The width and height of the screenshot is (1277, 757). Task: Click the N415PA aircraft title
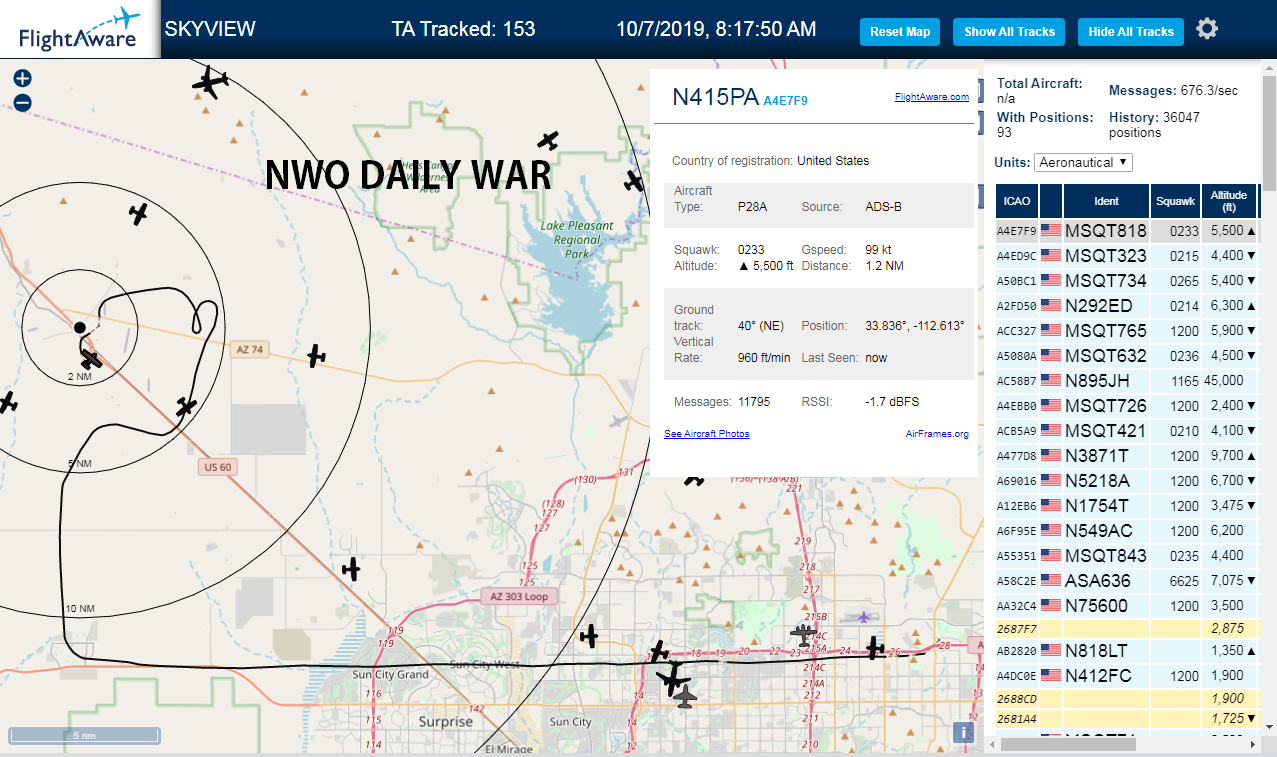(715, 97)
